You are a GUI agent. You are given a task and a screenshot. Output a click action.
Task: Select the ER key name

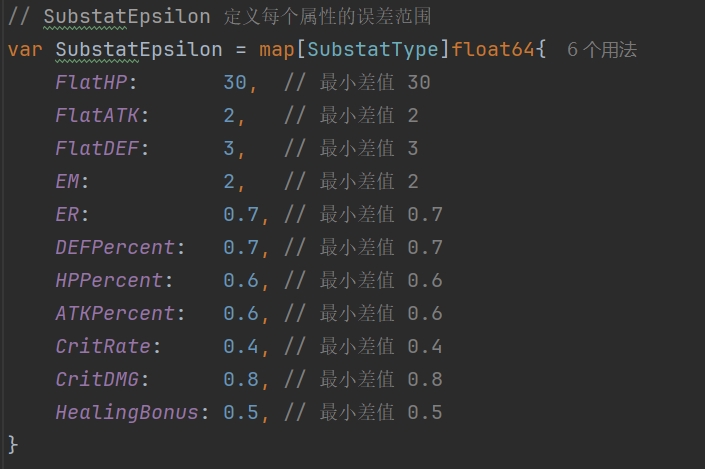(x=67, y=214)
